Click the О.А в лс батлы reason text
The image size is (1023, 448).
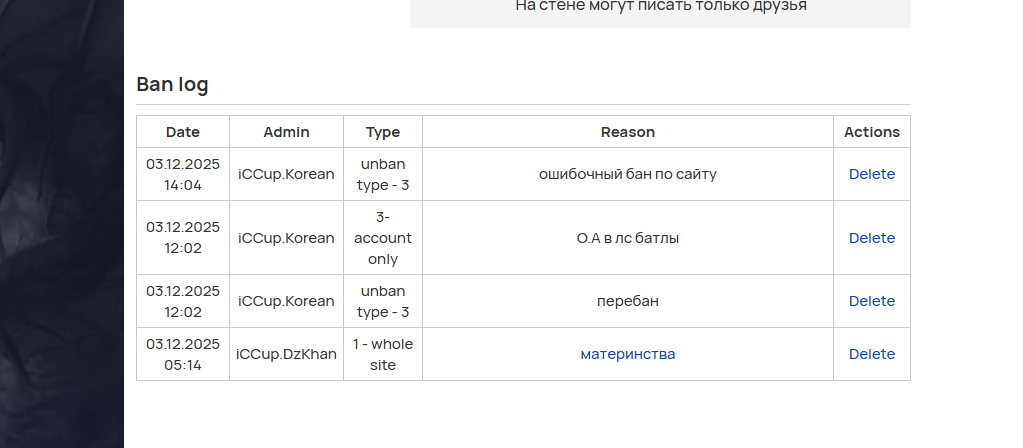[x=628, y=238]
